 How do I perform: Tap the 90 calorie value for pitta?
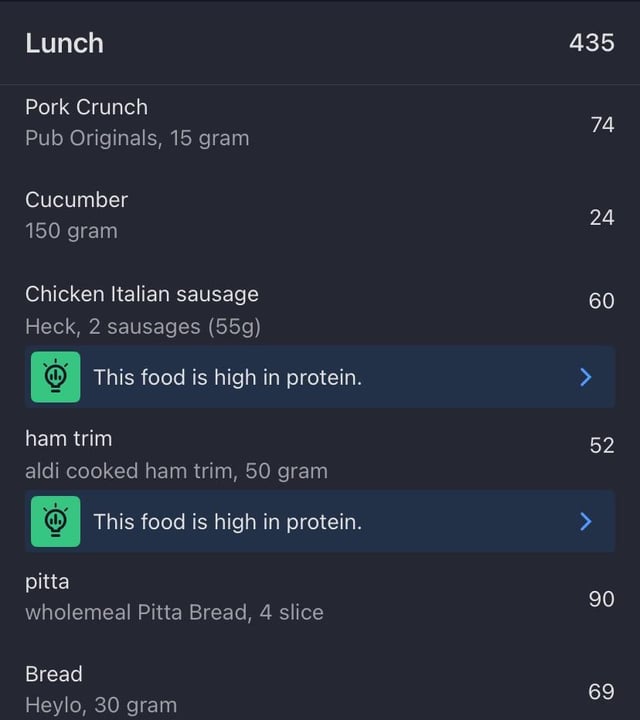(x=601, y=599)
